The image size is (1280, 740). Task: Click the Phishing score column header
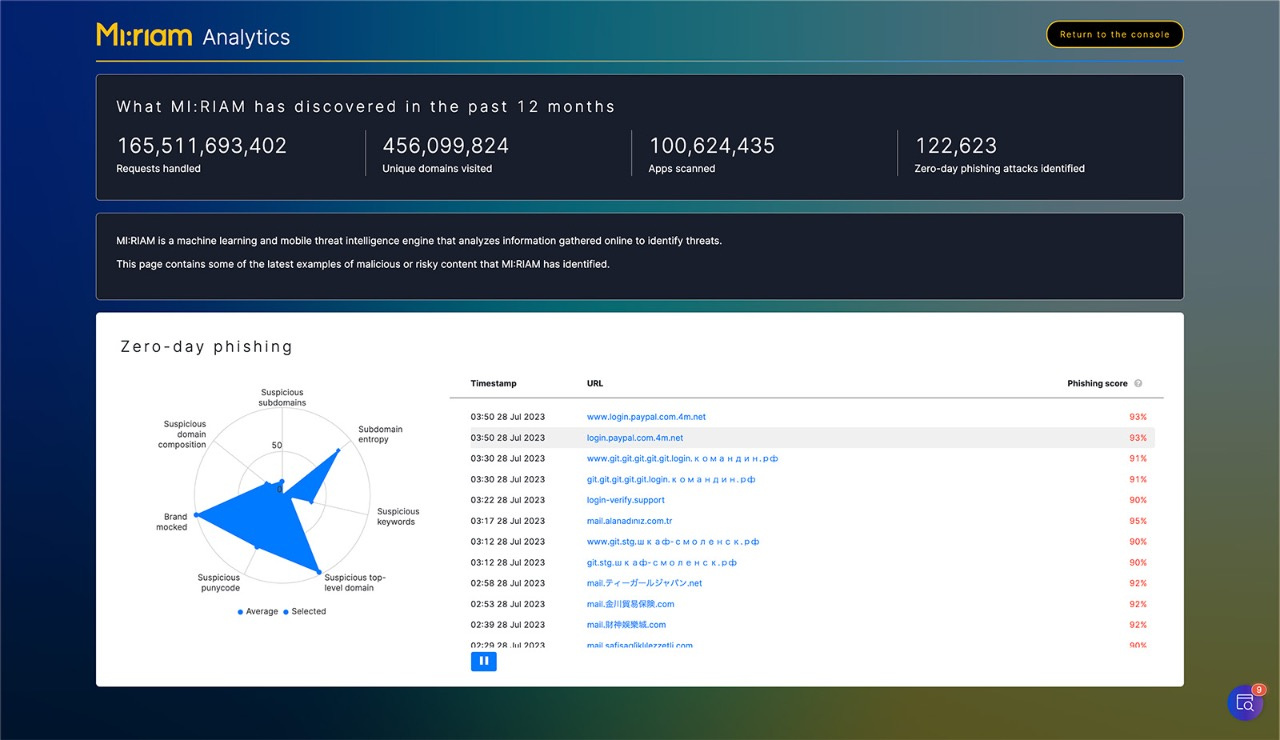click(x=1097, y=384)
